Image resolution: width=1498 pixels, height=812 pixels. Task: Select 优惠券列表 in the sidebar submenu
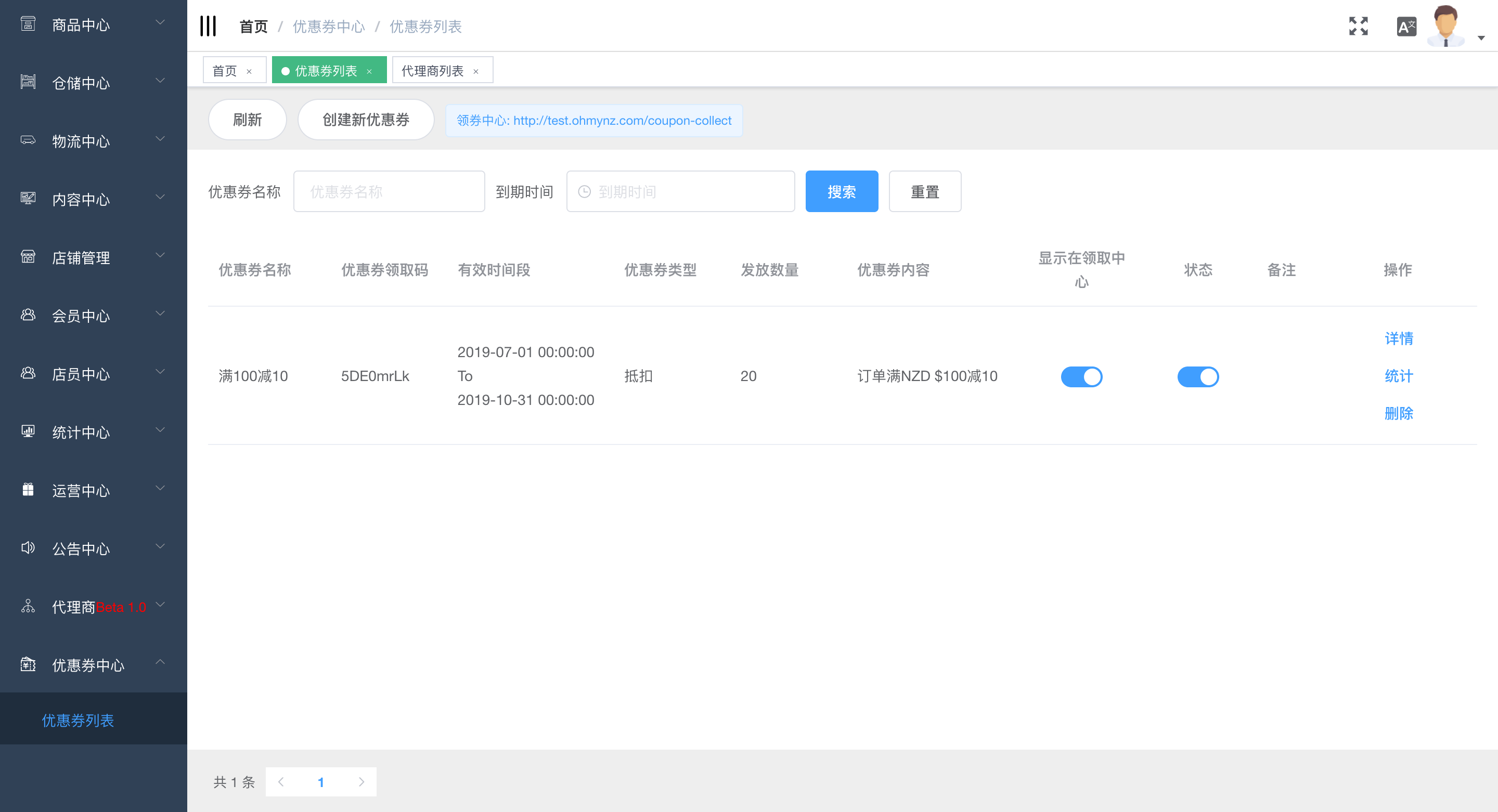[x=78, y=720]
